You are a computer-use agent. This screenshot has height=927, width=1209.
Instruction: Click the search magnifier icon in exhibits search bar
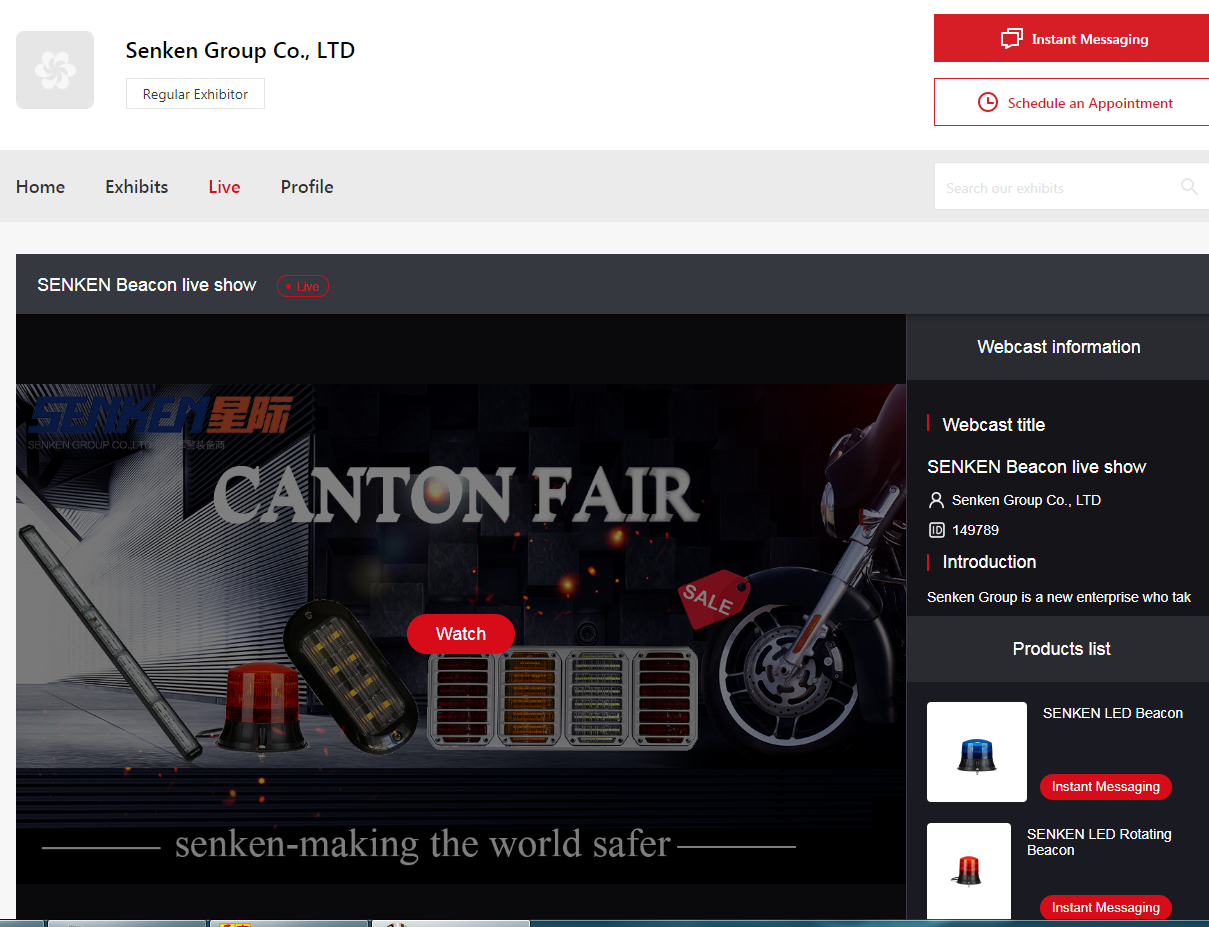(1189, 187)
